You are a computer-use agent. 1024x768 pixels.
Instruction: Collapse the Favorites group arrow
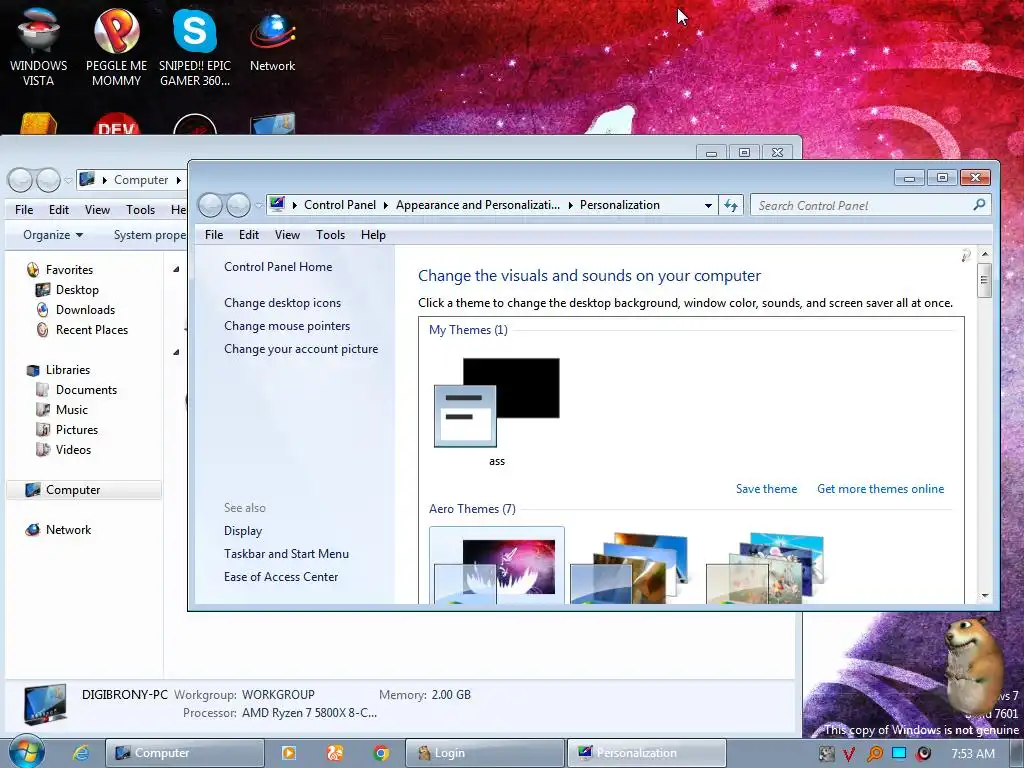[x=176, y=269]
